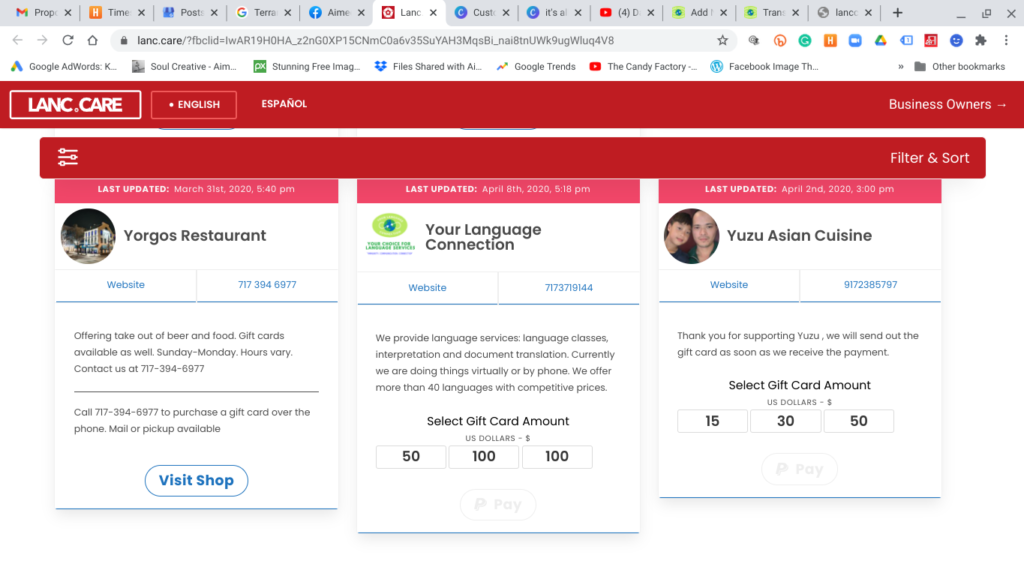The image size is (1024, 576).
Task: Click Your Language Connection logo thumbnail
Action: [x=390, y=234]
